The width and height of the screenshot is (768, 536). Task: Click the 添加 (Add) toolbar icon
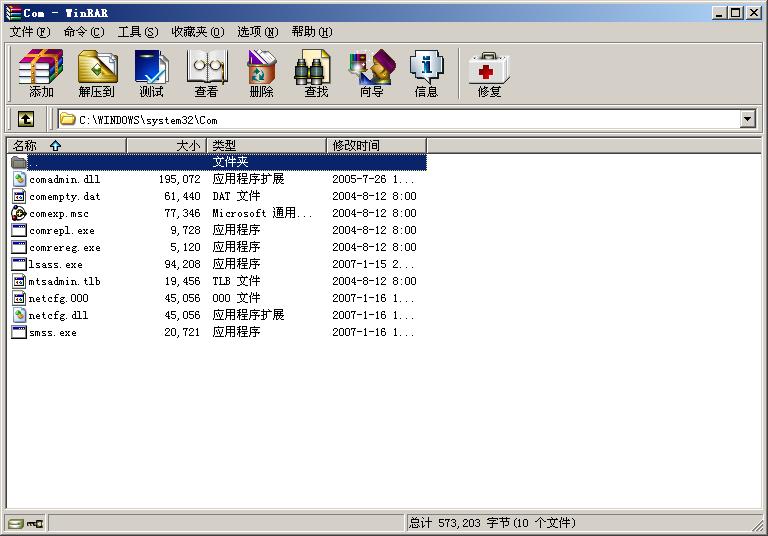41,73
